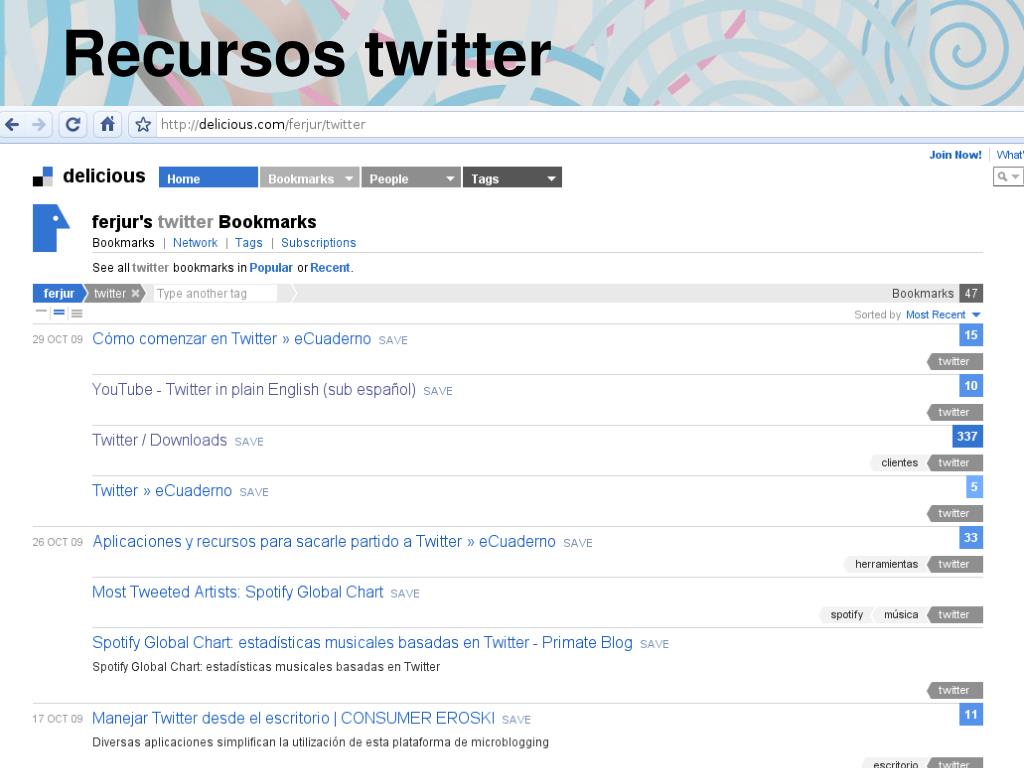Click the herramientas tag
Image resolution: width=1024 pixels, height=768 pixels.
[x=886, y=564]
